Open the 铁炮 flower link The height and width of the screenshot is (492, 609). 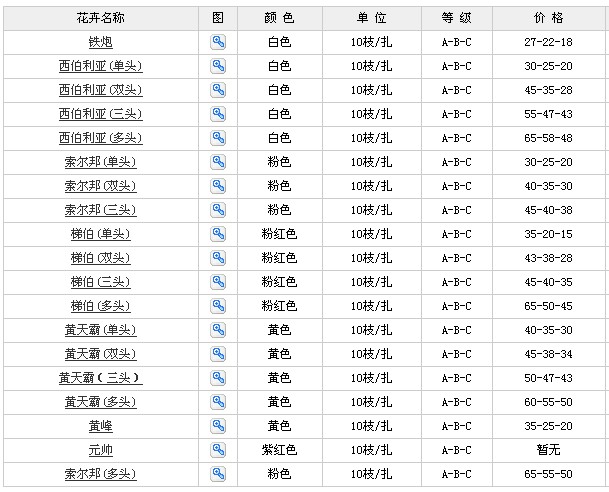click(101, 42)
